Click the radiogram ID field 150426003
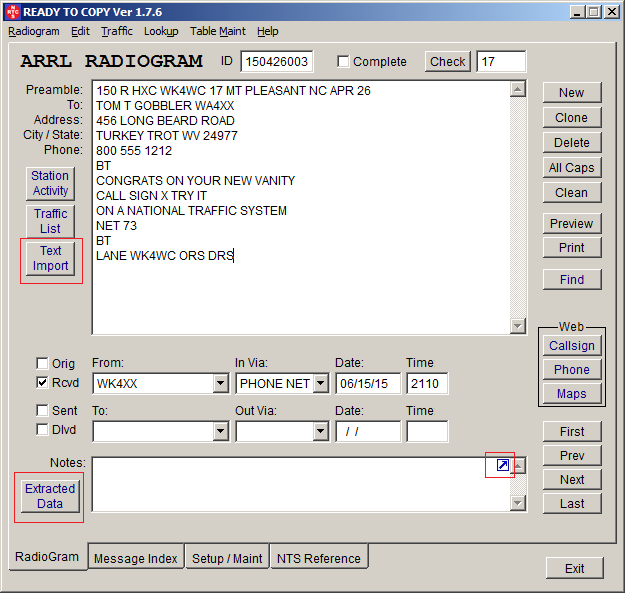 click(277, 62)
